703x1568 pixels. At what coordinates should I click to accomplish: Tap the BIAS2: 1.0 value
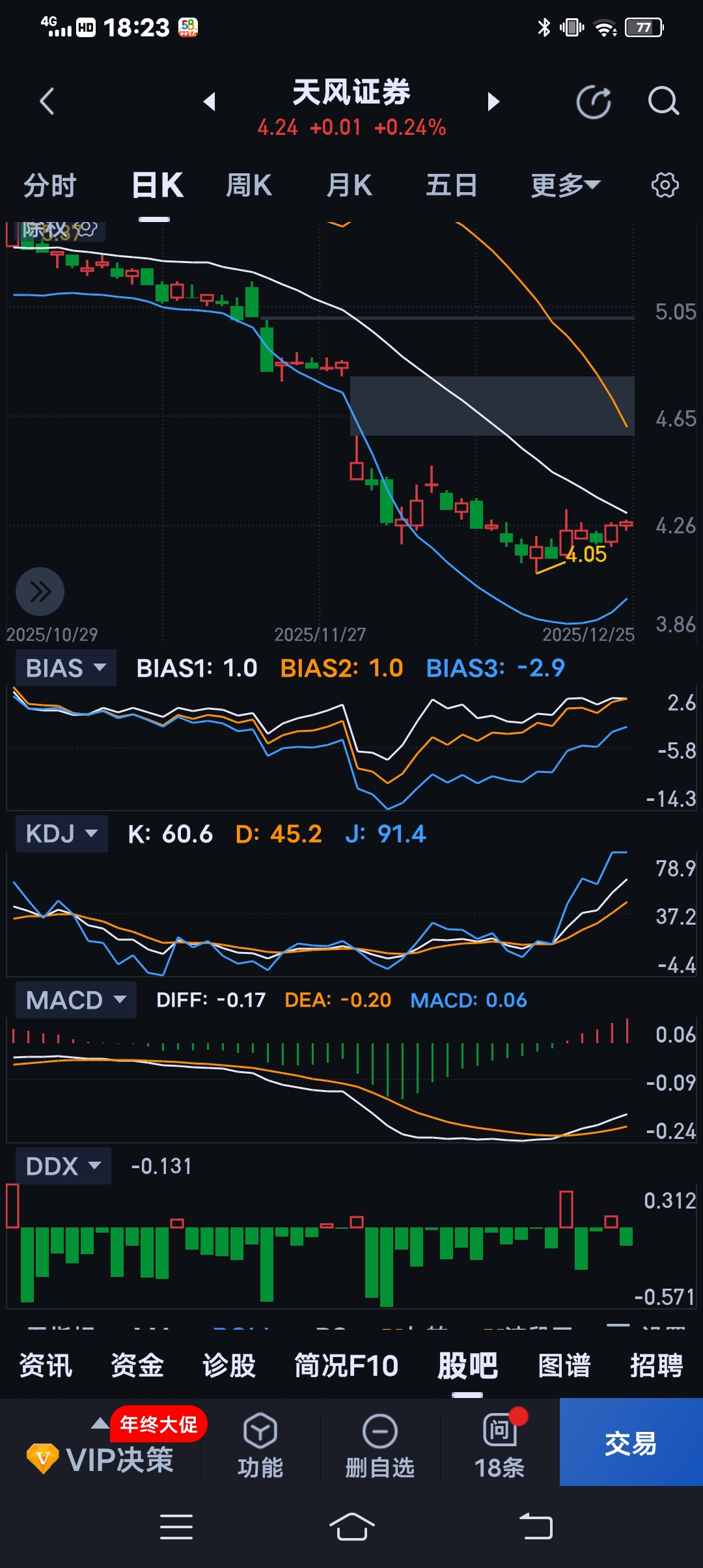[342, 668]
